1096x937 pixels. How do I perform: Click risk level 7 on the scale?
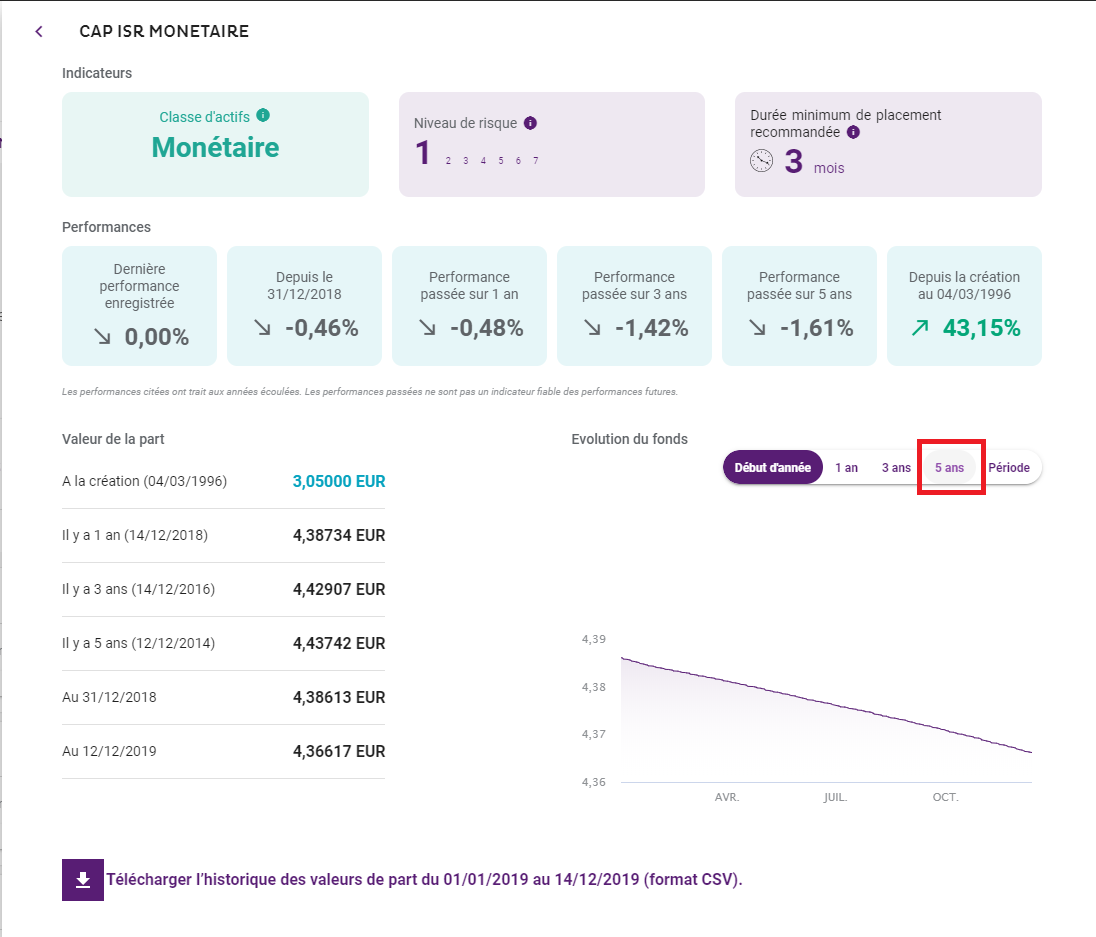[x=536, y=161]
